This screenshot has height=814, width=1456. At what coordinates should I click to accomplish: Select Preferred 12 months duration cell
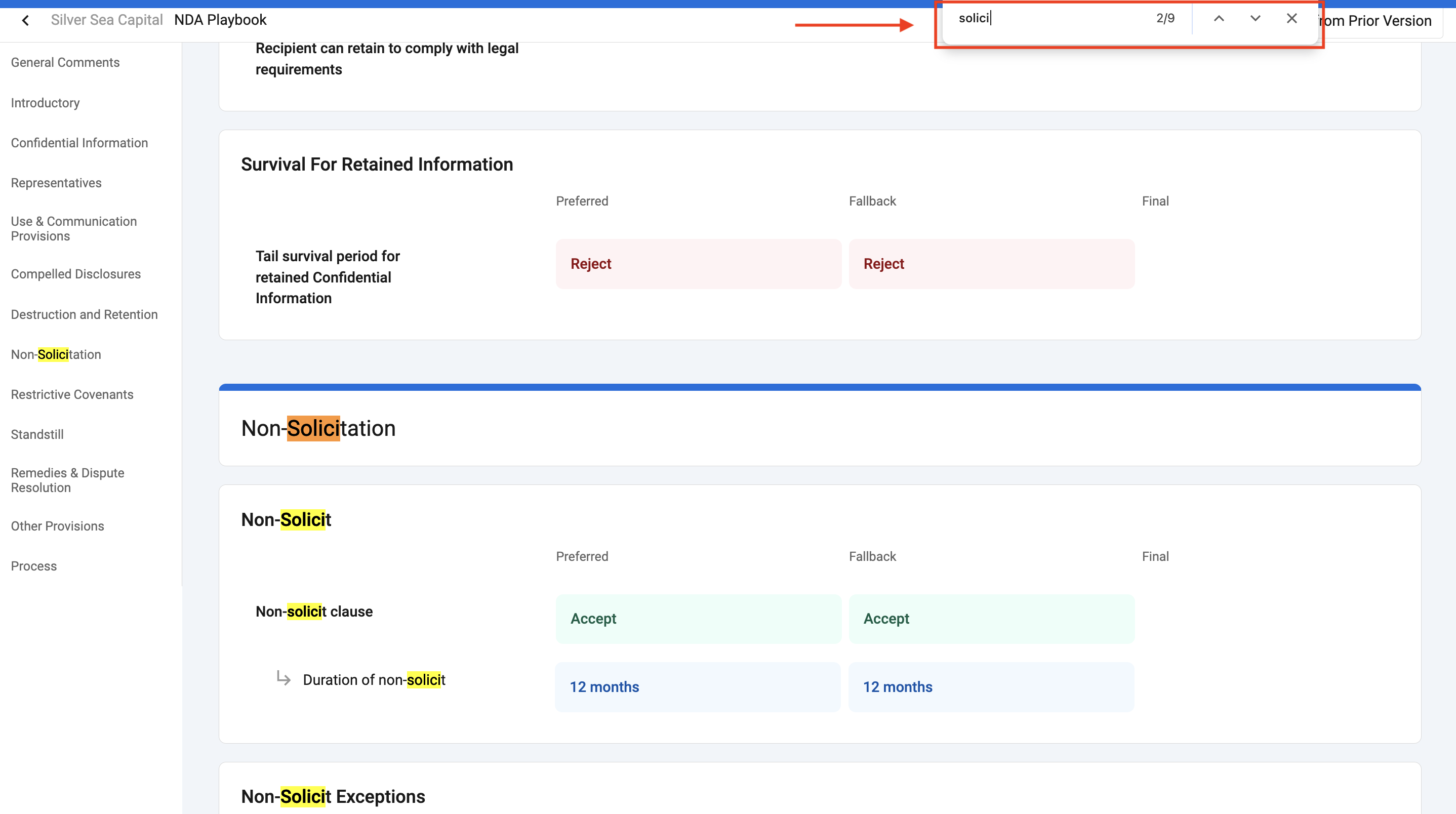pos(698,687)
